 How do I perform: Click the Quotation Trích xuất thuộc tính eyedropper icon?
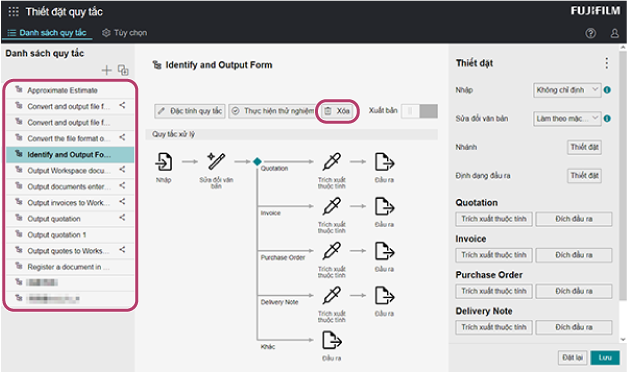coord(331,162)
